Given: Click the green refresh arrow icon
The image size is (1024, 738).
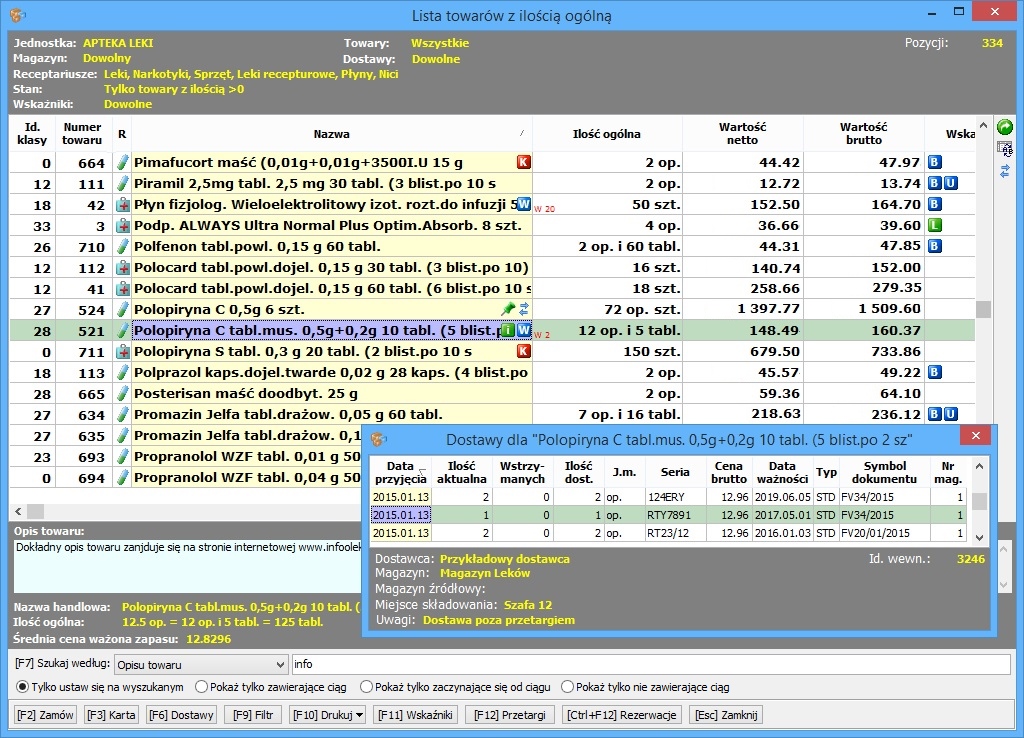Looking at the screenshot, I should tap(1005, 127).
